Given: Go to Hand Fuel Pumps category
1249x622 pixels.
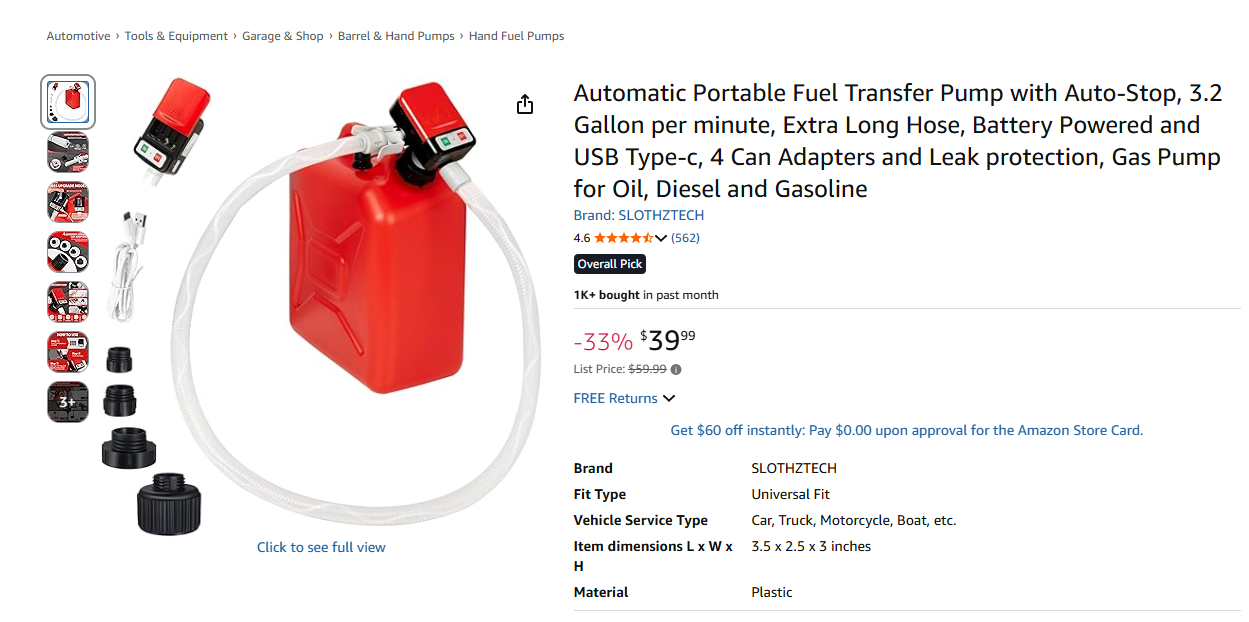Looking at the screenshot, I should pyautogui.click(x=516, y=36).
